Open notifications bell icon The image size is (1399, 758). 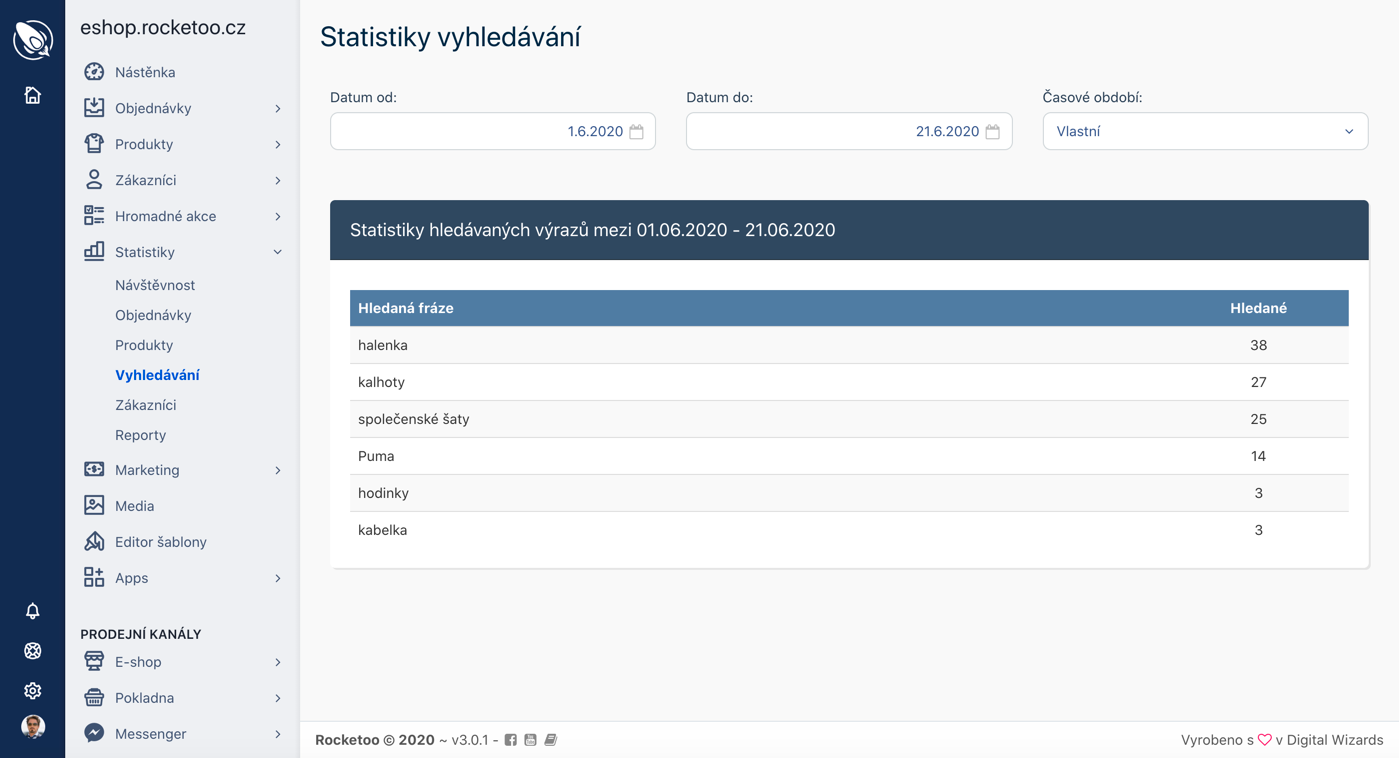(33, 611)
